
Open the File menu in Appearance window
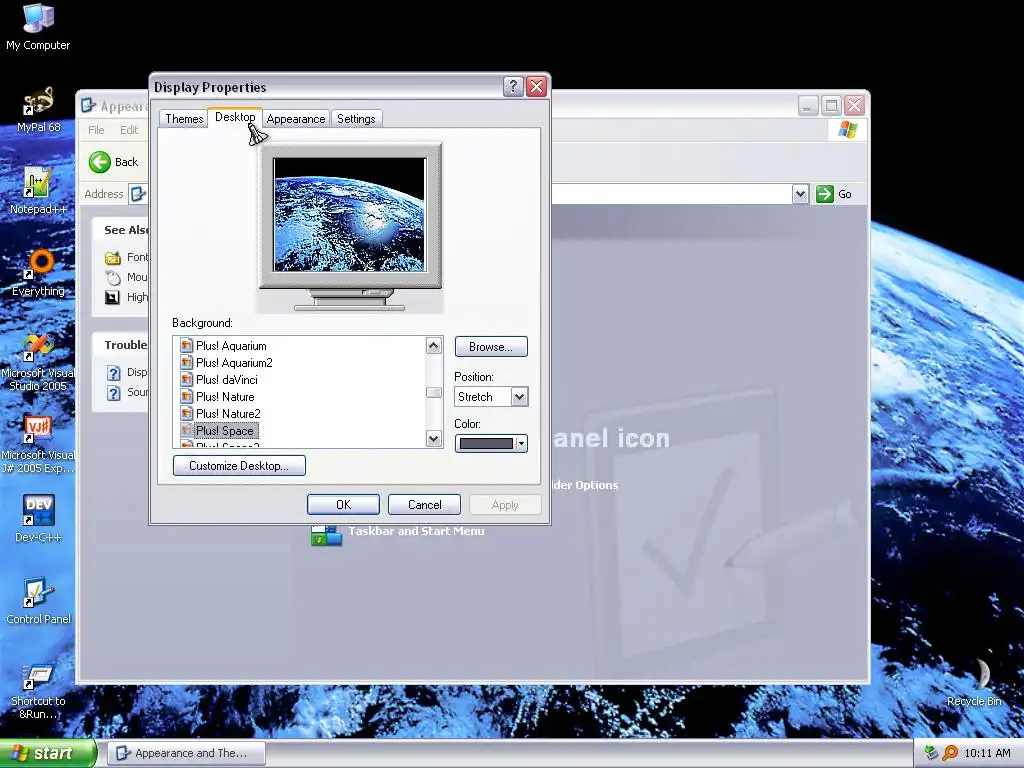[x=96, y=130]
